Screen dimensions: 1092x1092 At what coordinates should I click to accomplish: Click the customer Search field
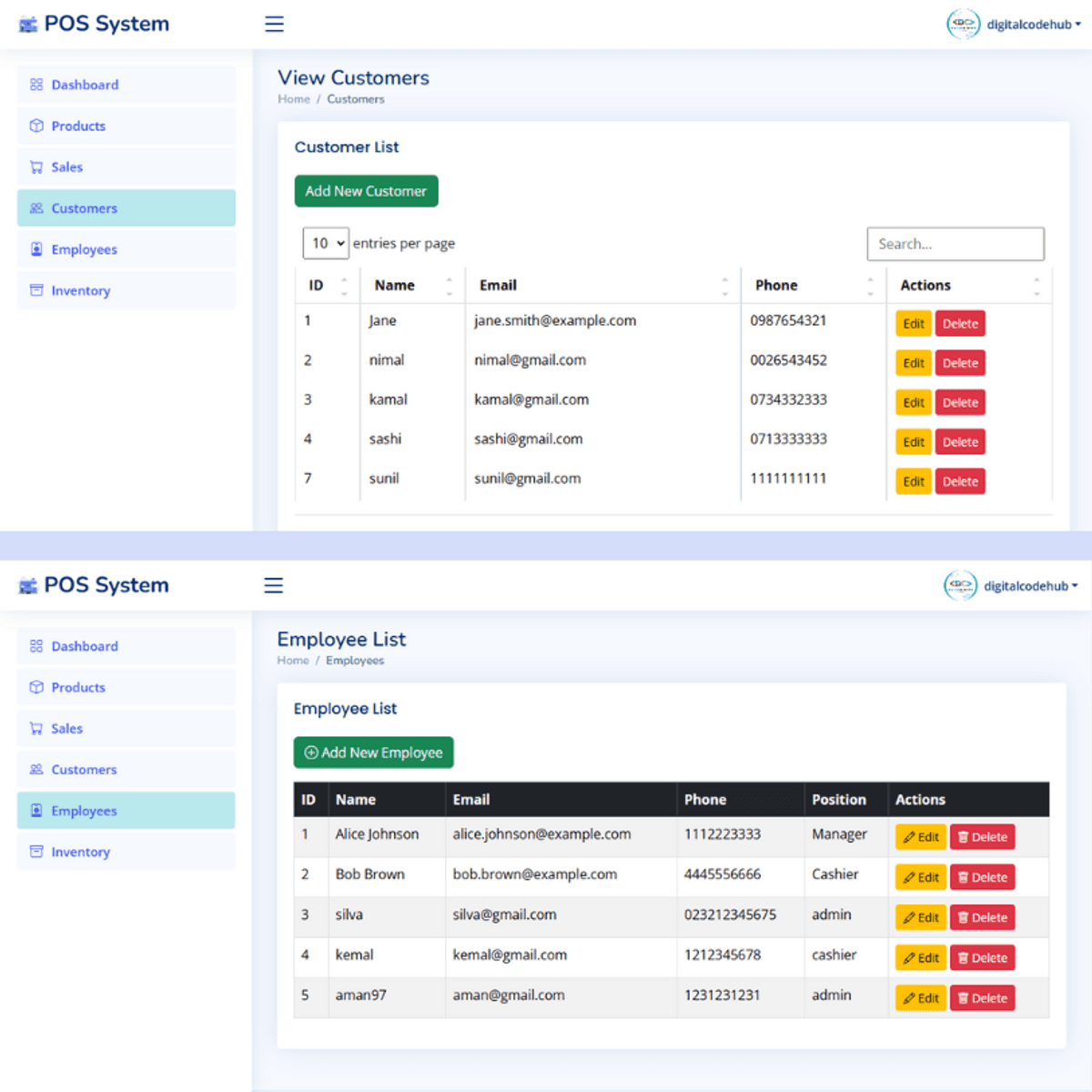[955, 244]
